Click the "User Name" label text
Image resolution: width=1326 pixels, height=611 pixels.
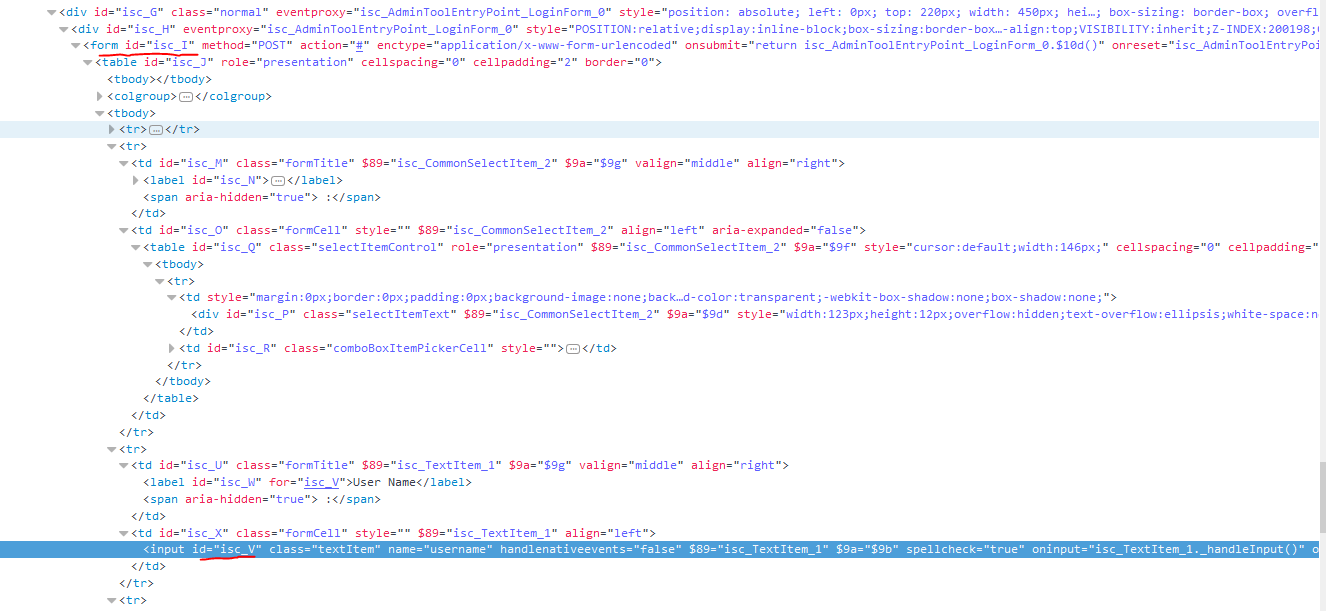click(x=383, y=482)
